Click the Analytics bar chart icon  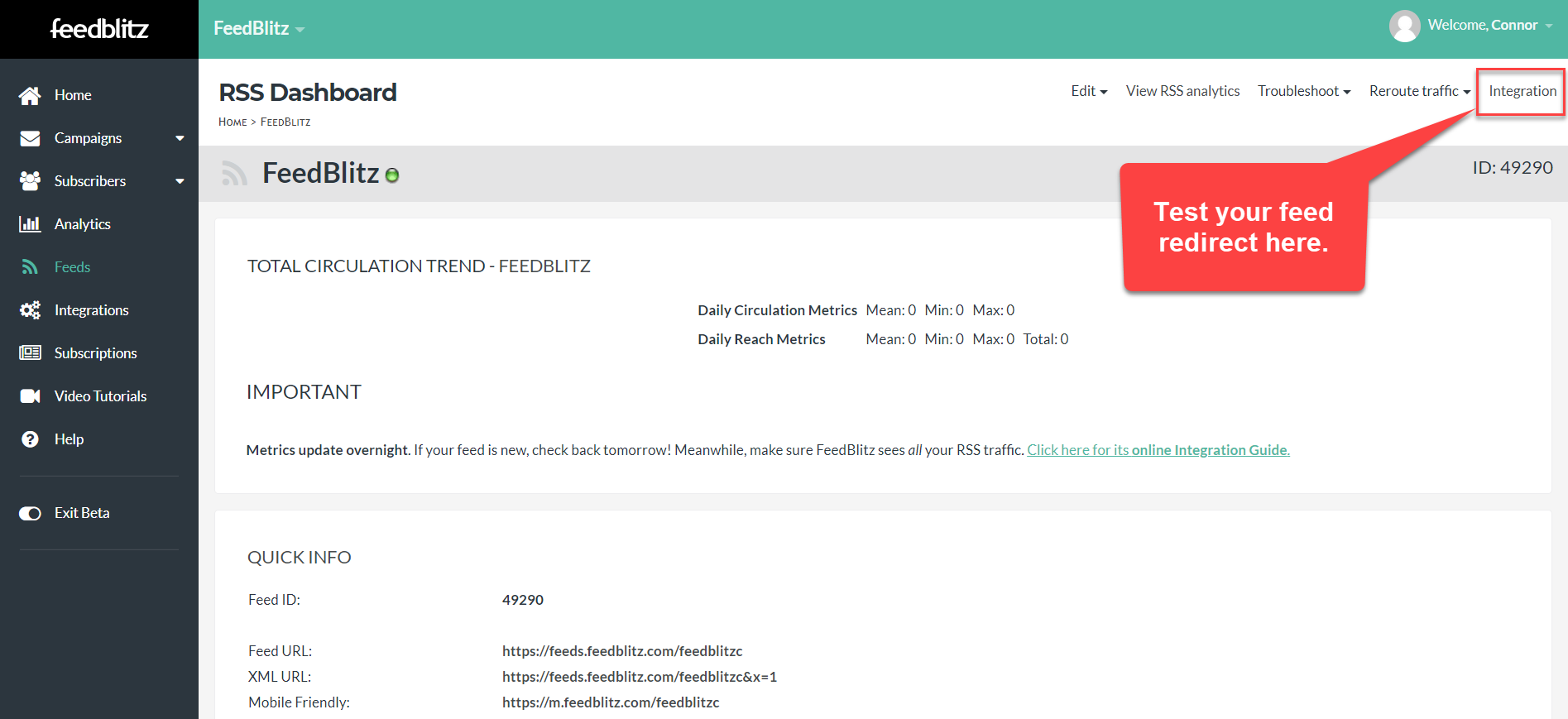point(30,224)
